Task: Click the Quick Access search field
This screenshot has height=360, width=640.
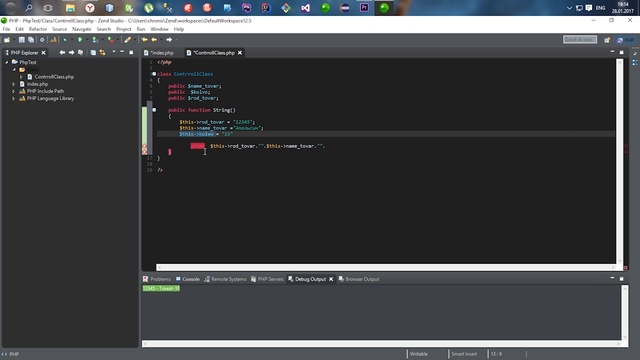Action: [580, 40]
